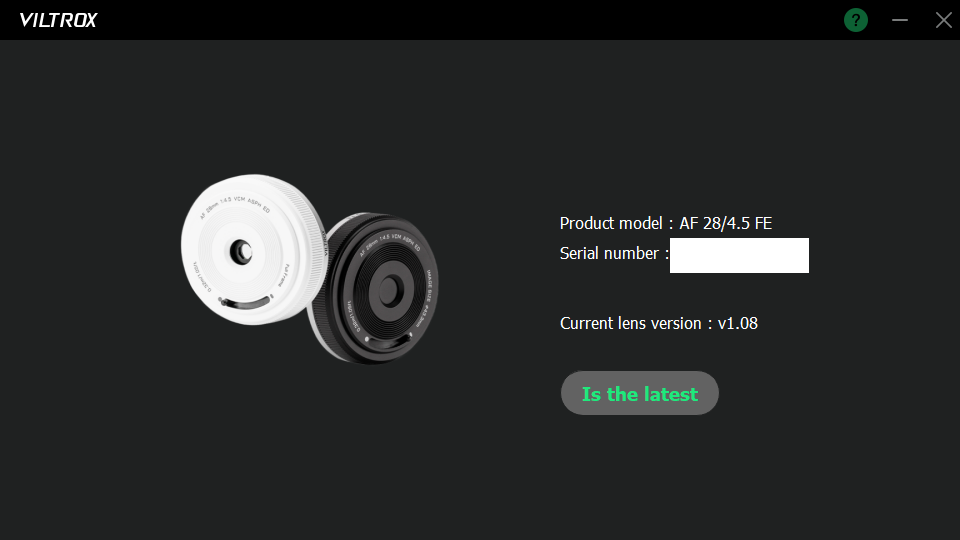The width and height of the screenshot is (960, 540).
Task: Close the Viltrox updater window
Action: point(943,20)
